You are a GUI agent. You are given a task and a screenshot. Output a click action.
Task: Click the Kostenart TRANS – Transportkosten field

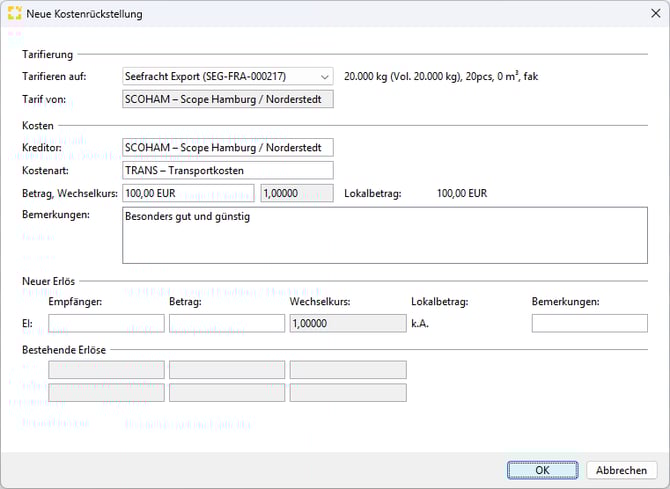228,170
